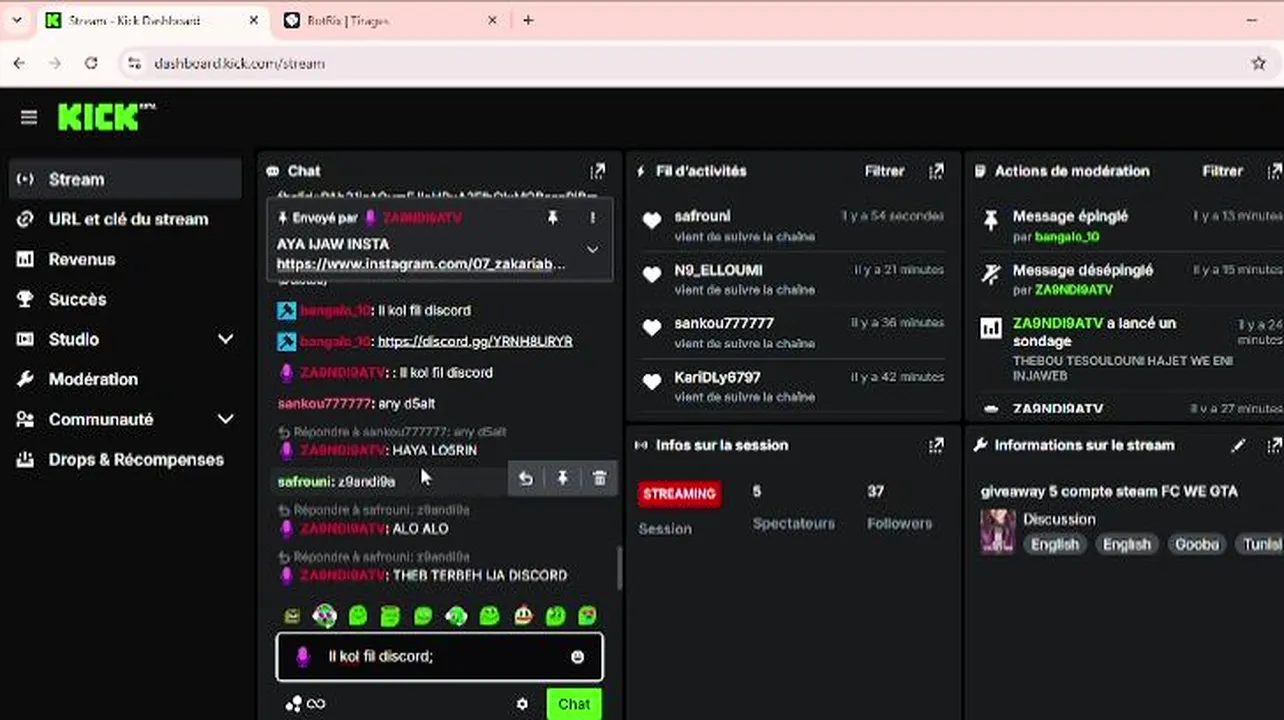The height and width of the screenshot is (720, 1284).
Task: Pop out Infos sur la session panel
Action: pos(936,445)
